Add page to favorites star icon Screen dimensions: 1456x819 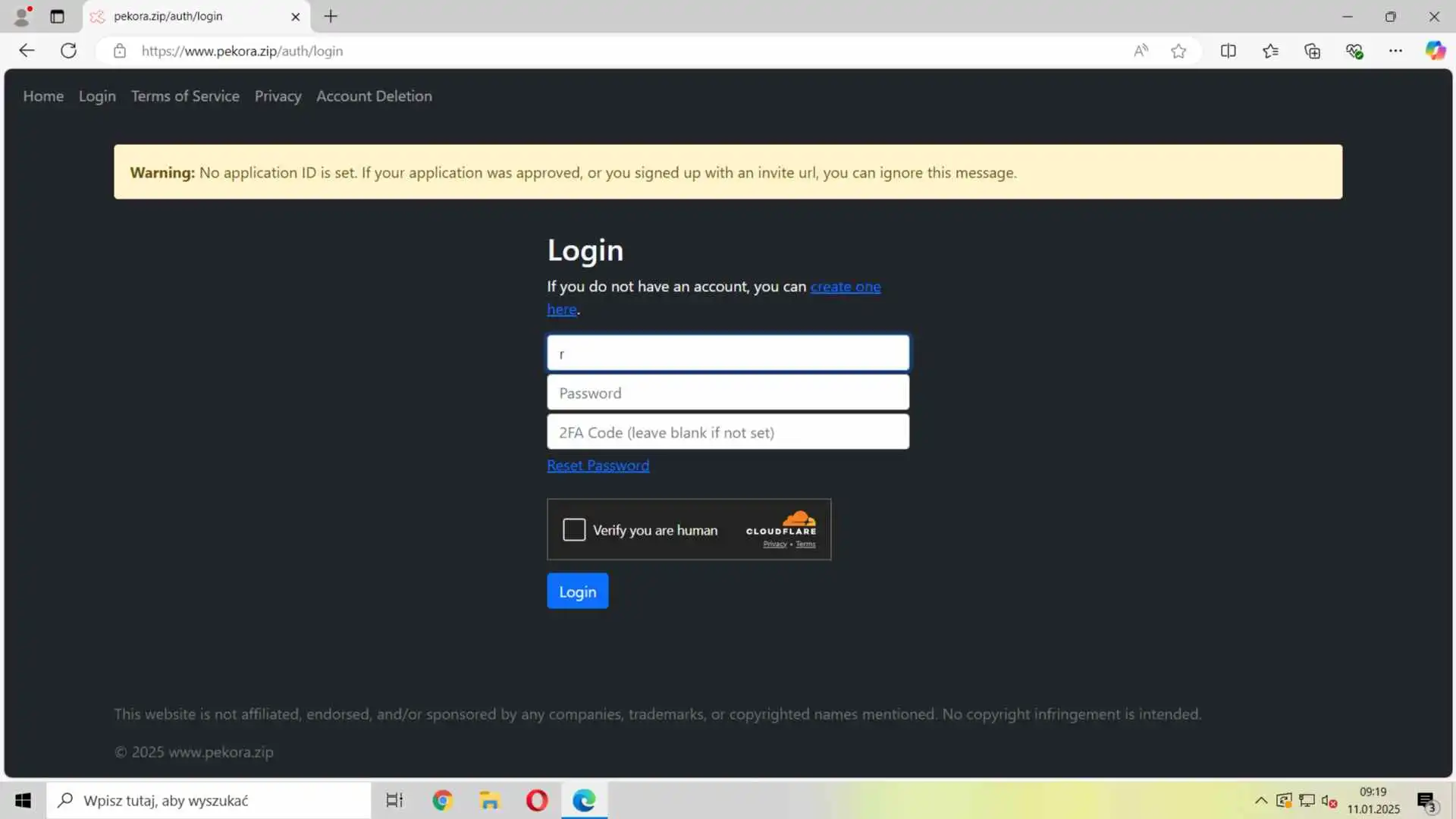pyautogui.click(x=1178, y=51)
